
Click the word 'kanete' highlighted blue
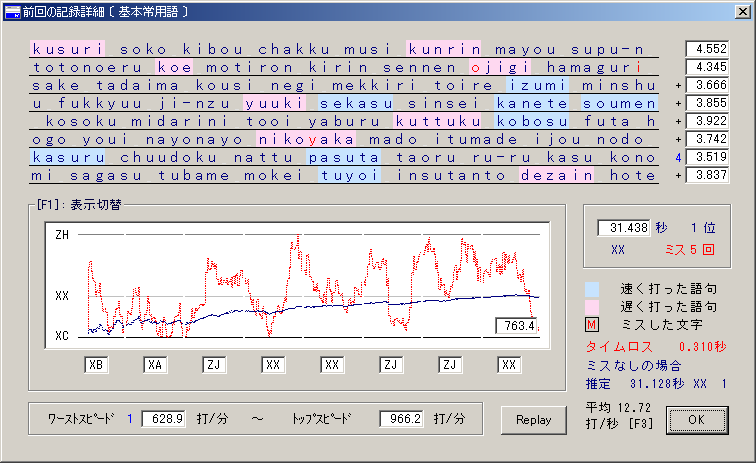click(x=532, y=103)
